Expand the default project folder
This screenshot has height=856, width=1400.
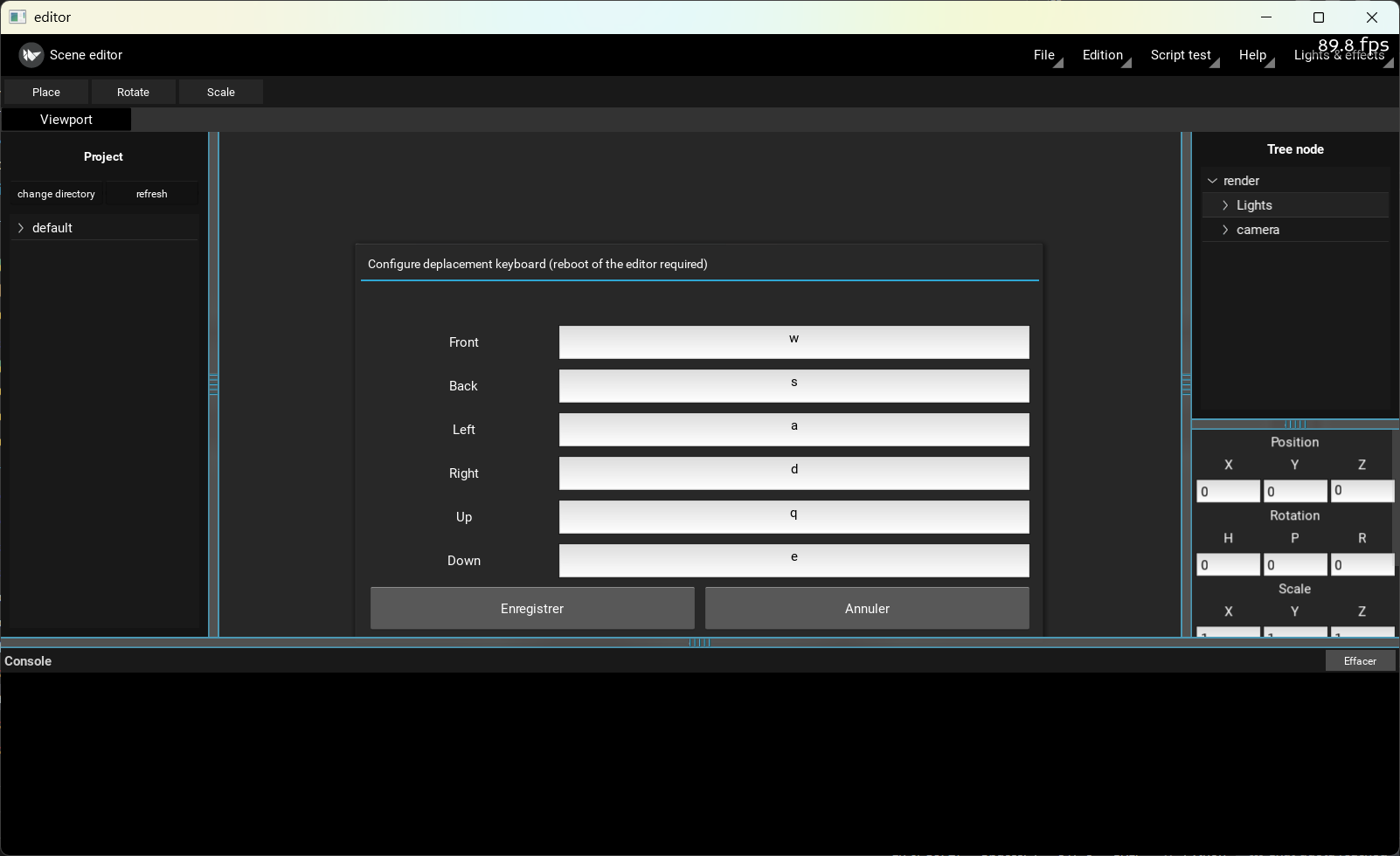point(21,228)
